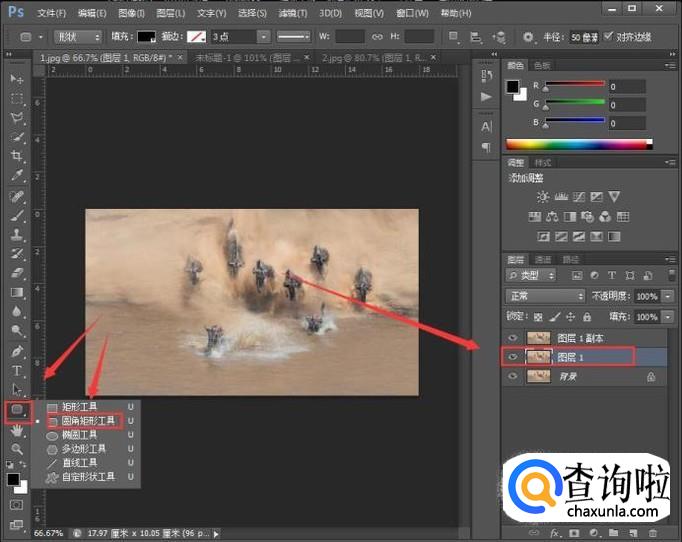682x542 pixels.
Task: Pick the Eyedropper tool
Action: pyautogui.click(x=17, y=175)
